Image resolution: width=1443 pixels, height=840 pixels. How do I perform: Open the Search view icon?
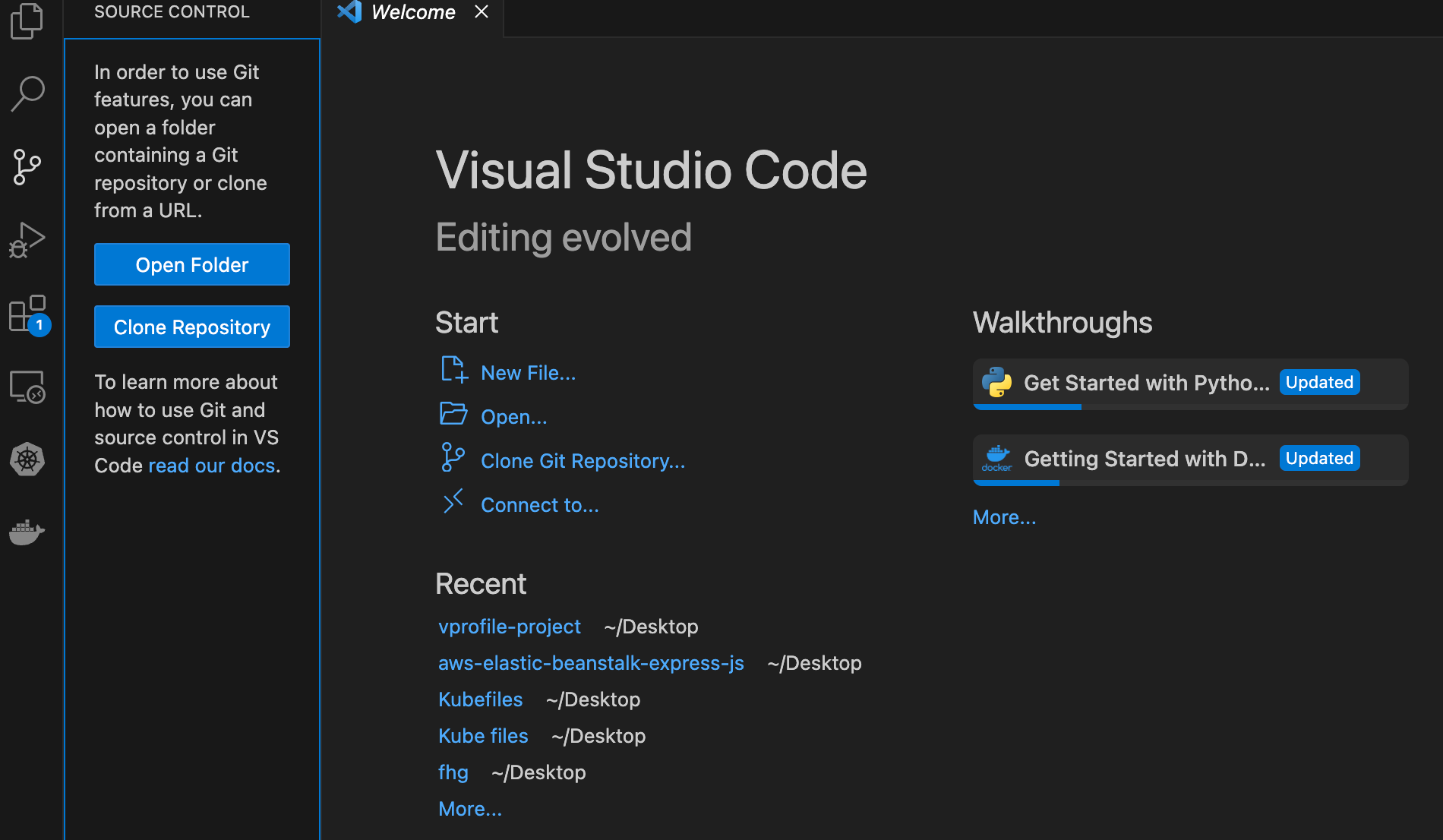[x=27, y=93]
